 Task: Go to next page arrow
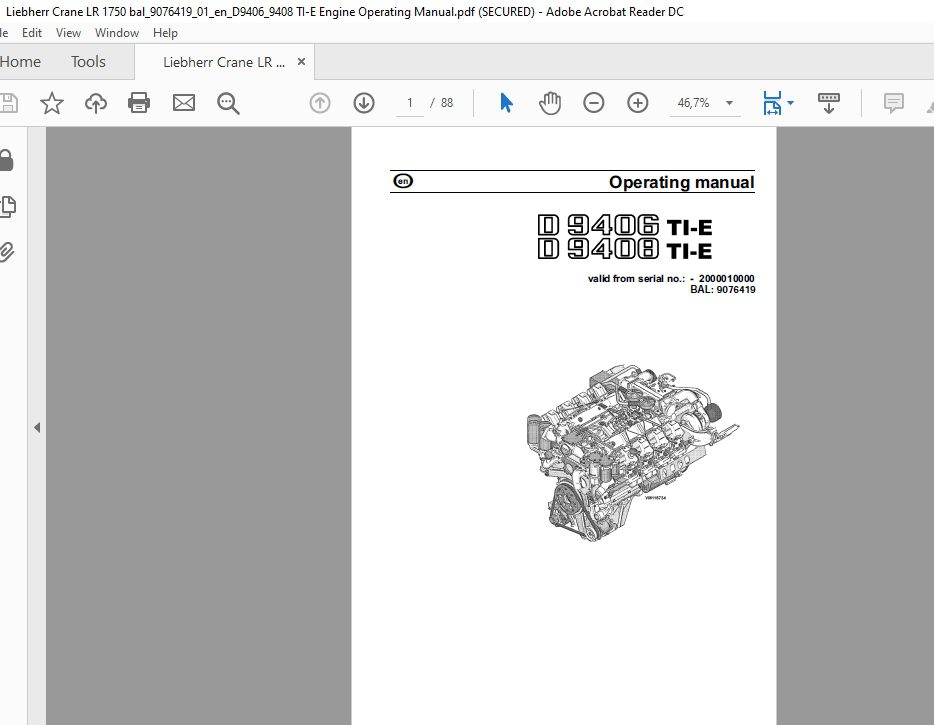(x=364, y=103)
